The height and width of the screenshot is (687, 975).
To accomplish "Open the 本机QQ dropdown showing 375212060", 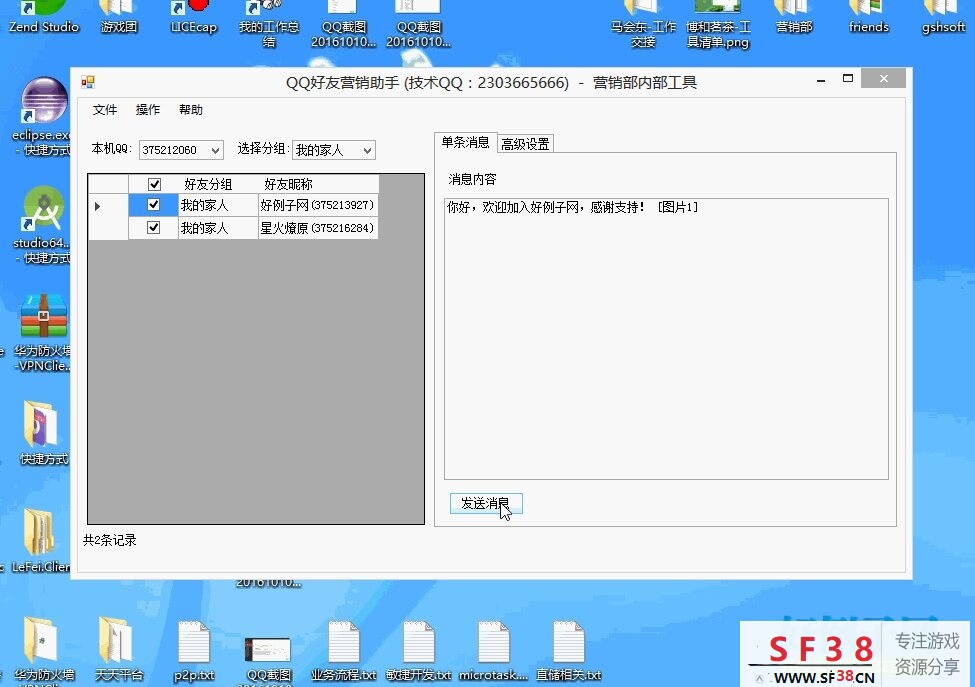I will click(x=181, y=150).
